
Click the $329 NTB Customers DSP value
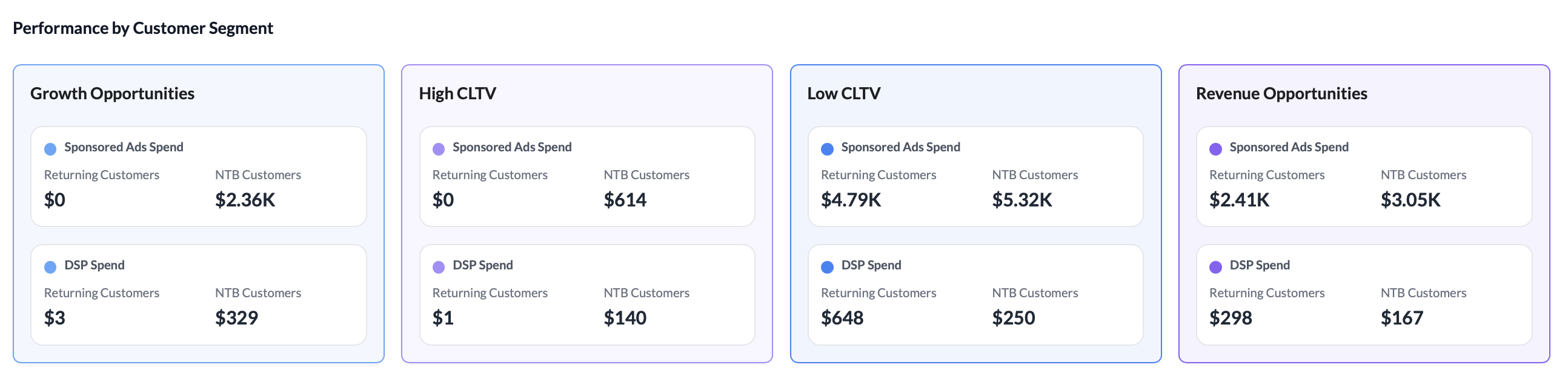[x=237, y=318]
